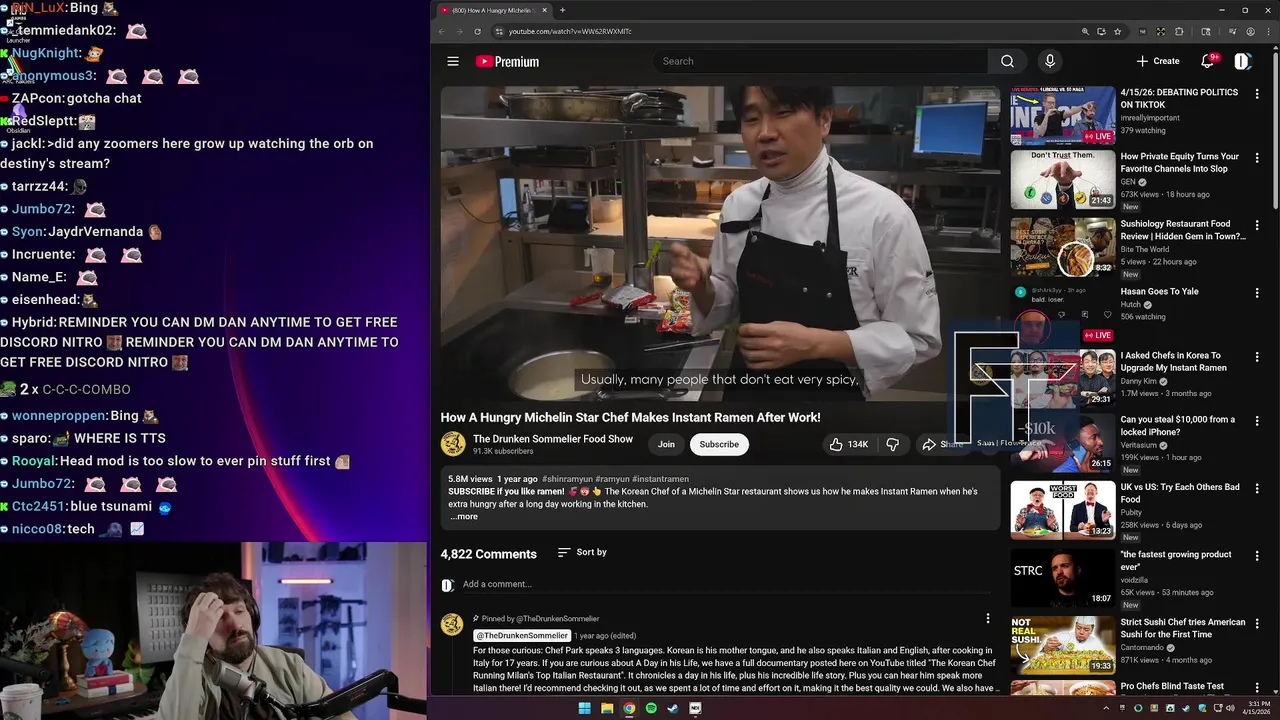1280x720 pixels.
Task: Open options for the pinned comment
Action: (x=988, y=618)
